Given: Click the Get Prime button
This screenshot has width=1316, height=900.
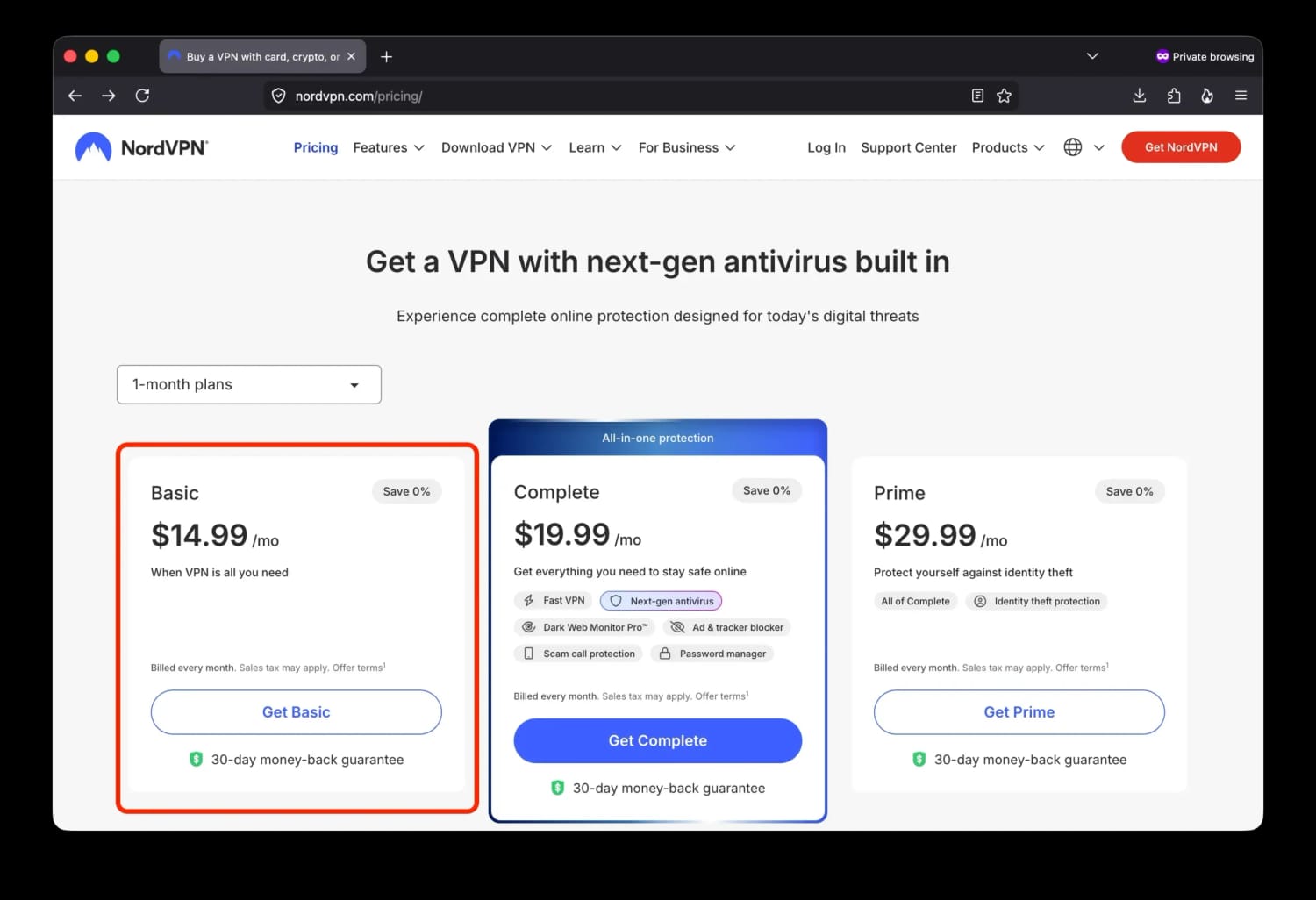Looking at the screenshot, I should coord(1019,712).
